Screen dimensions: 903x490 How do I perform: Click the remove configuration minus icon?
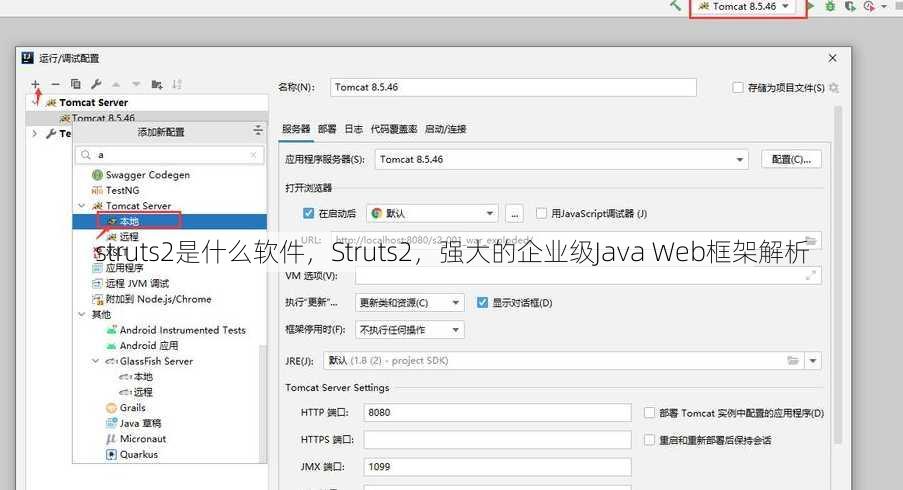tap(55, 84)
